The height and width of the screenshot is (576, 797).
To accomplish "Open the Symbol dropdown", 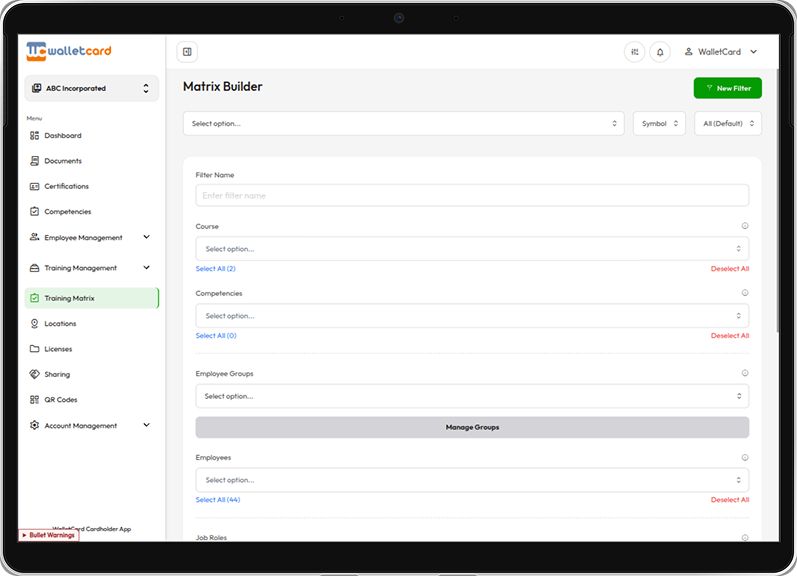I will tap(659, 124).
